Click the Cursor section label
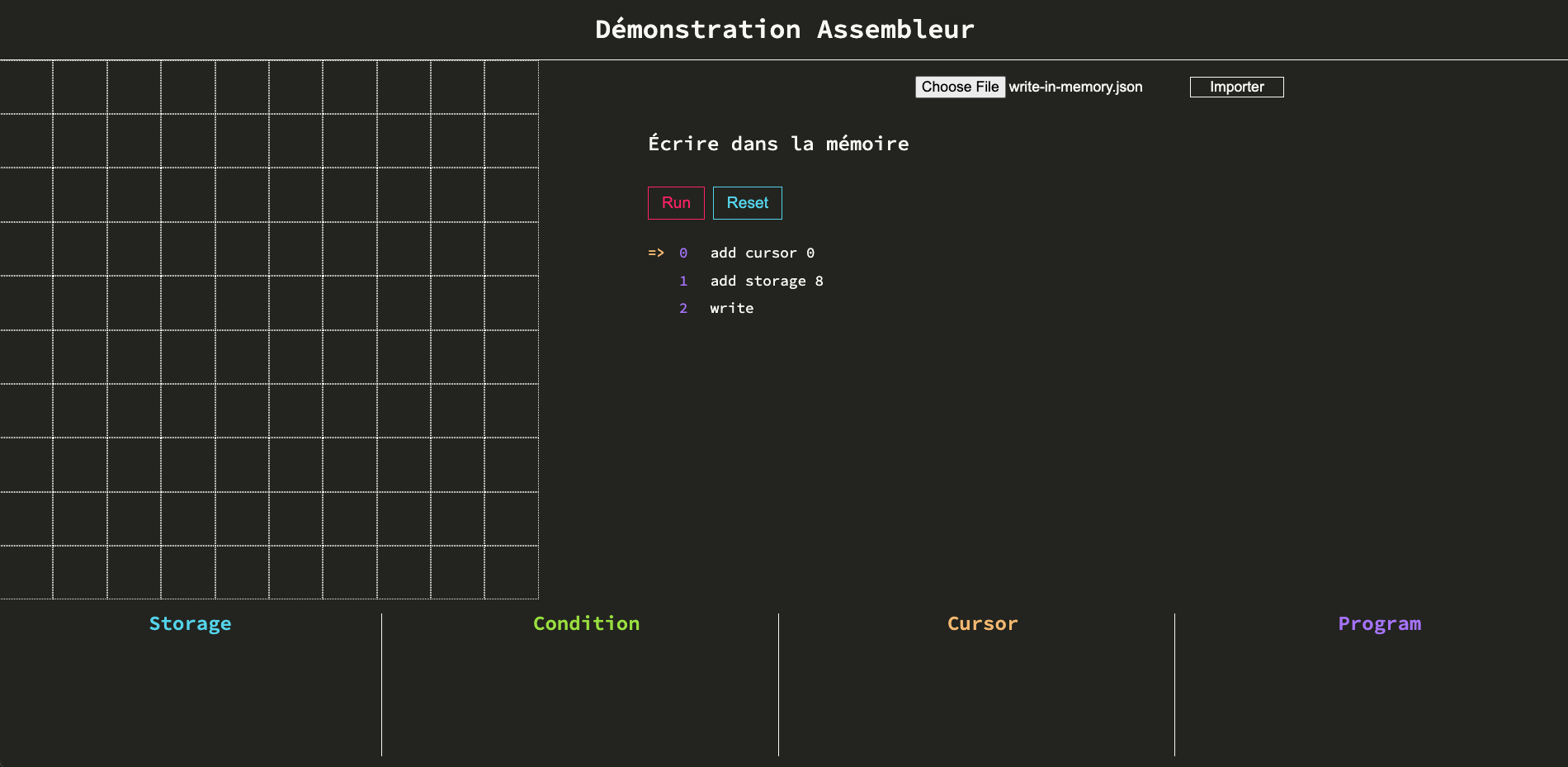1568x767 pixels. [x=982, y=623]
